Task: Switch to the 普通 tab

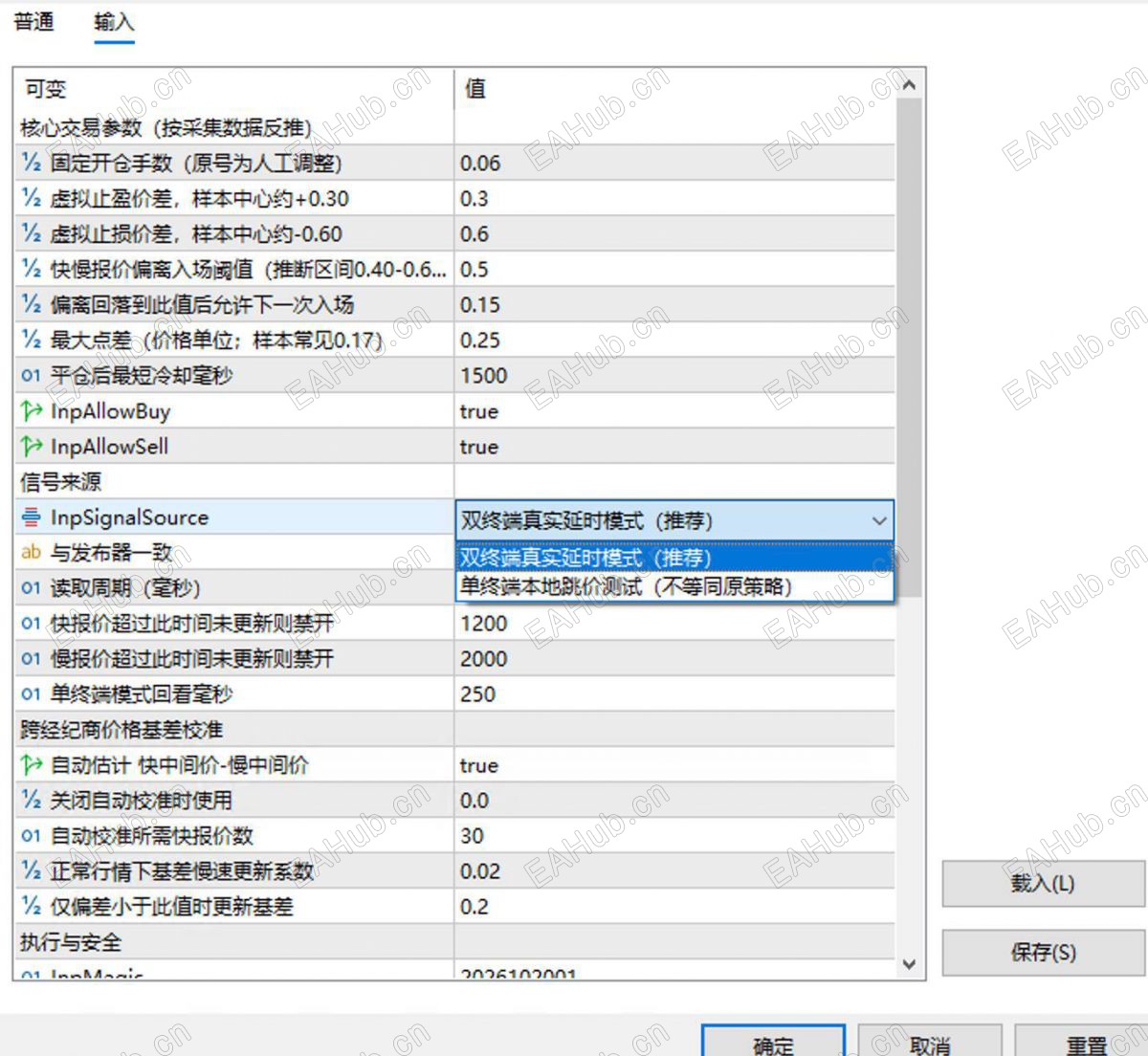Action: pos(34,22)
